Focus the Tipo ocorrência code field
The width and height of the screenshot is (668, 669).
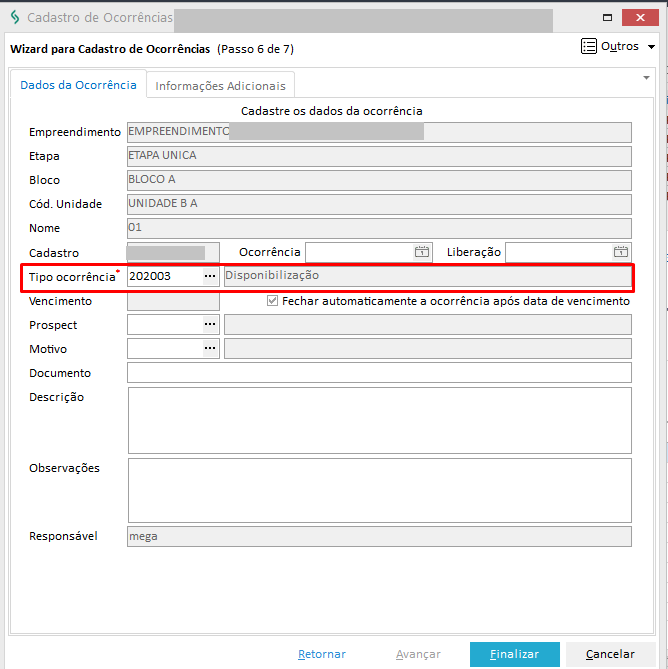(163, 276)
